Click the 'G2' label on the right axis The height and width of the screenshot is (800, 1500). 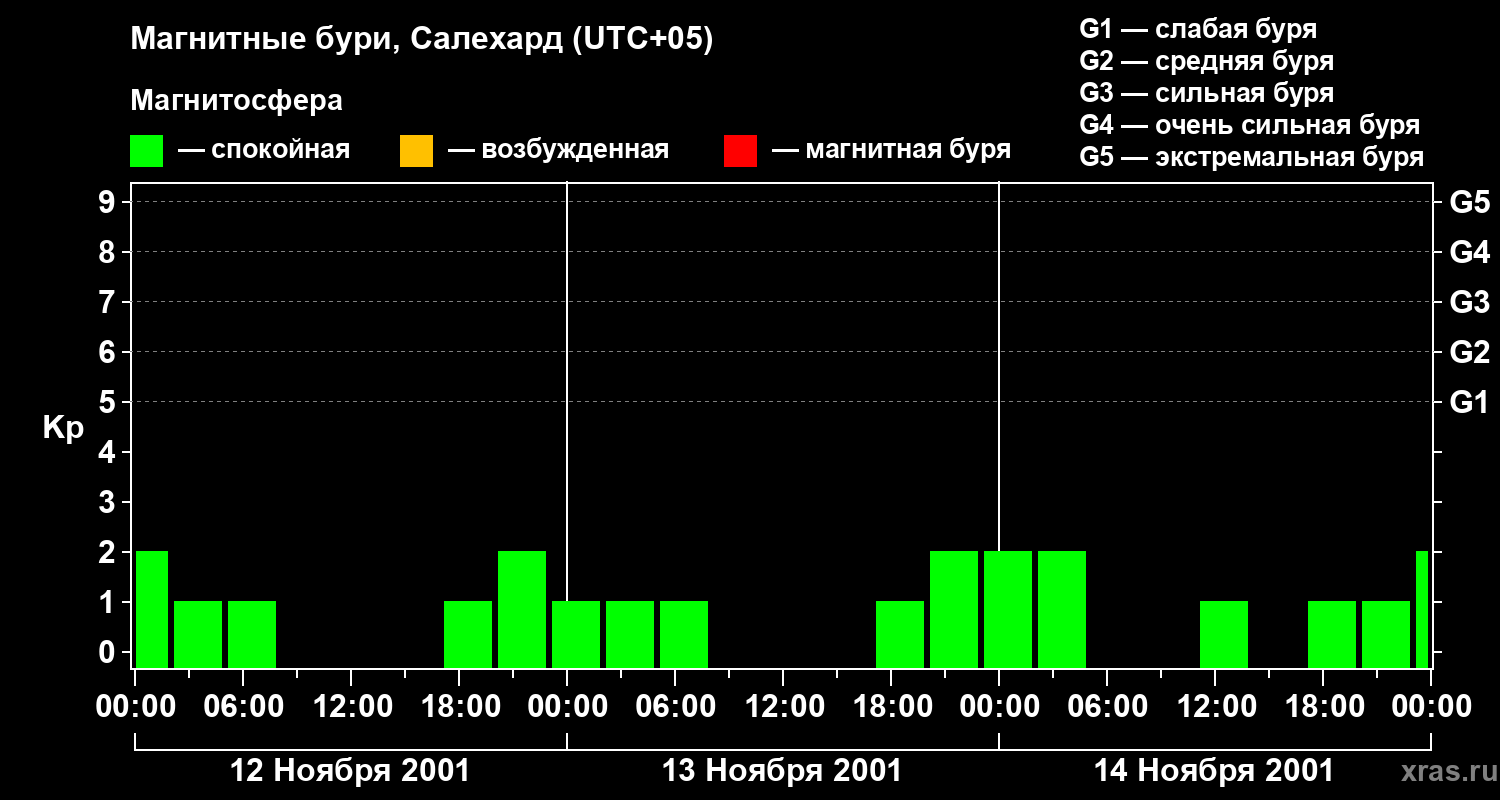click(x=1470, y=352)
